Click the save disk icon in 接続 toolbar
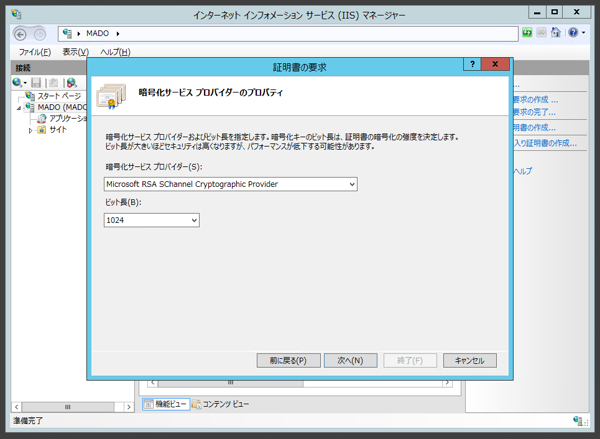Image resolution: width=600 pixels, height=439 pixels. pyautogui.click(x=36, y=82)
